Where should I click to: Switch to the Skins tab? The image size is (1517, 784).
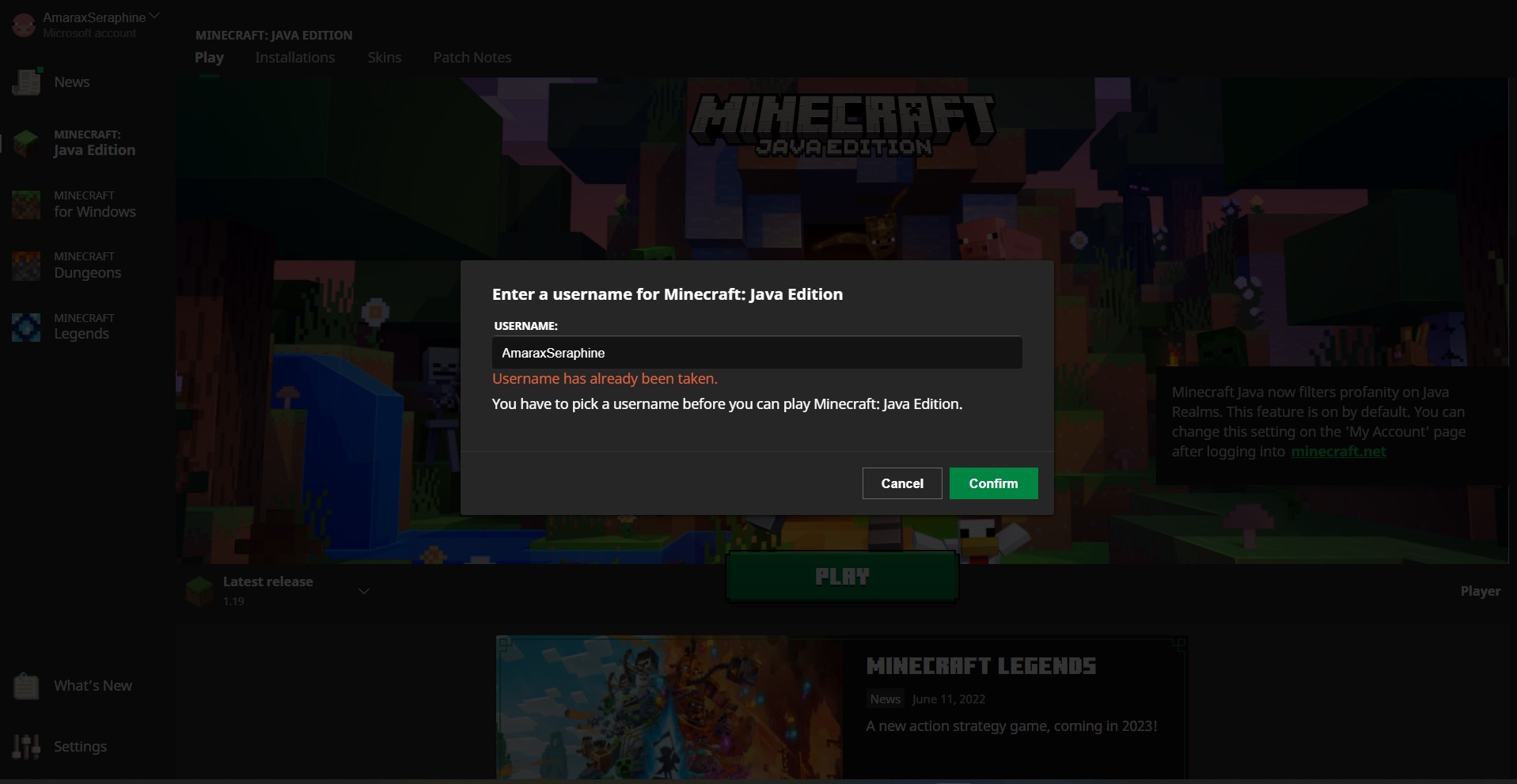tap(385, 58)
